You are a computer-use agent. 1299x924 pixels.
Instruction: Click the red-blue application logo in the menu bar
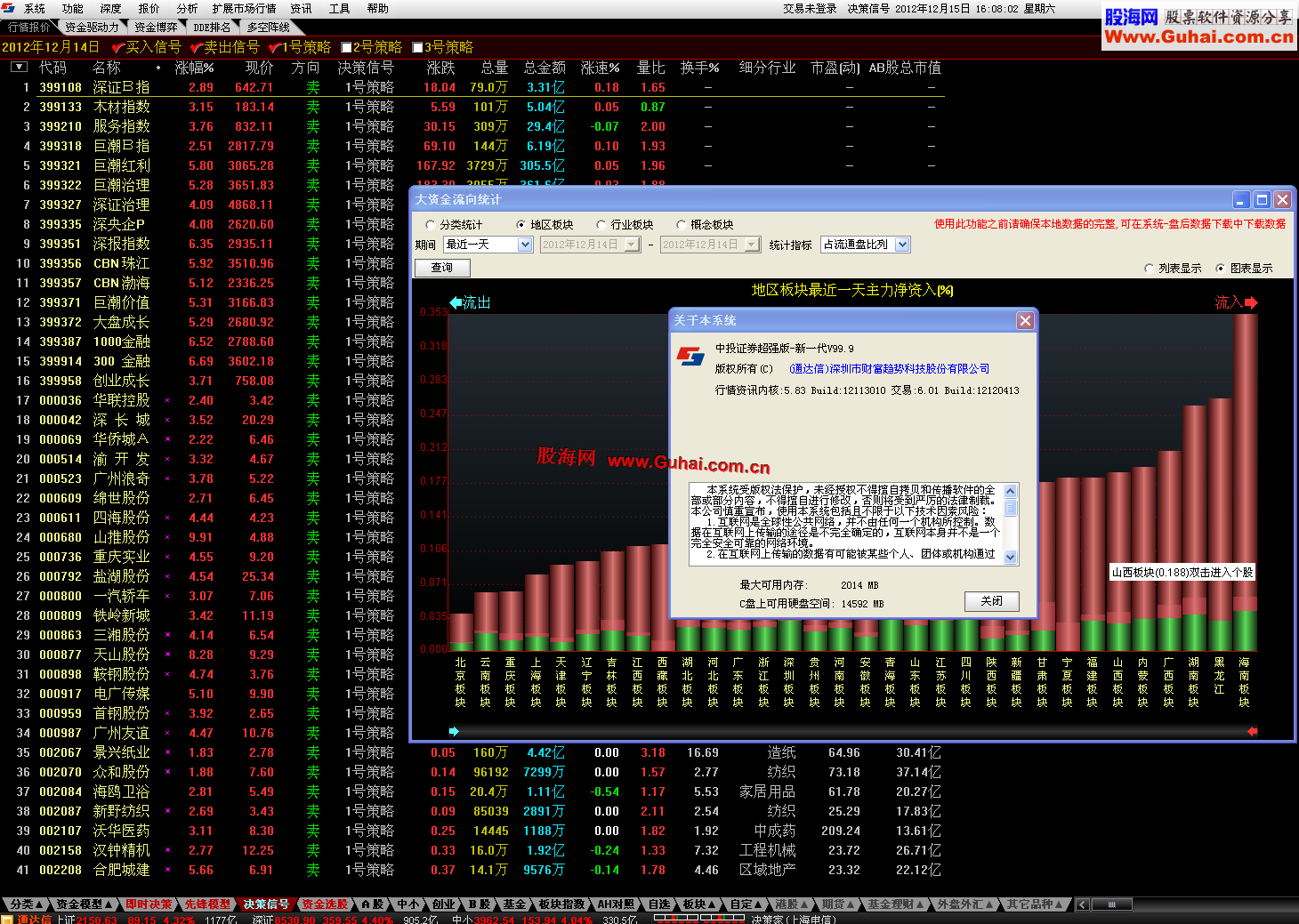click(x=8, y=9)
